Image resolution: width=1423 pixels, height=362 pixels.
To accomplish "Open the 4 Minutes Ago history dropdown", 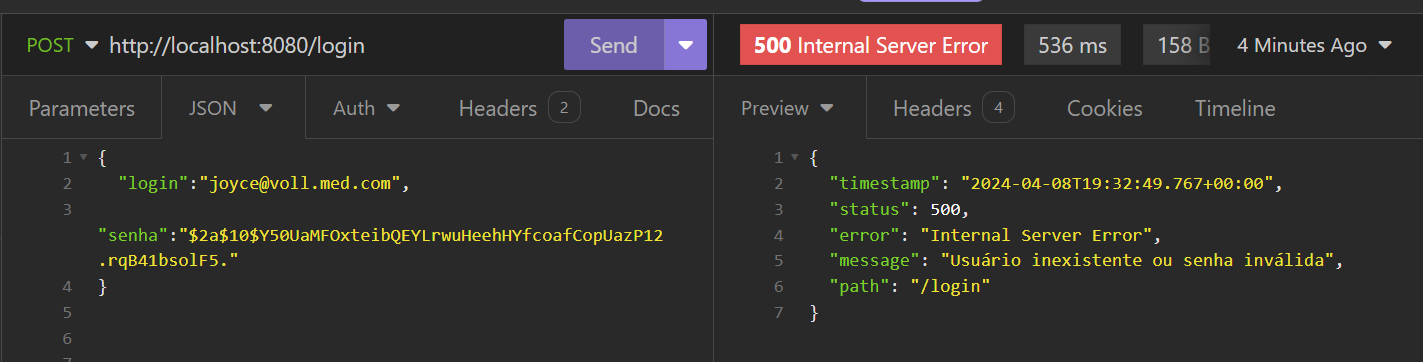I will pyautogui.click(x=1314, y=45).
